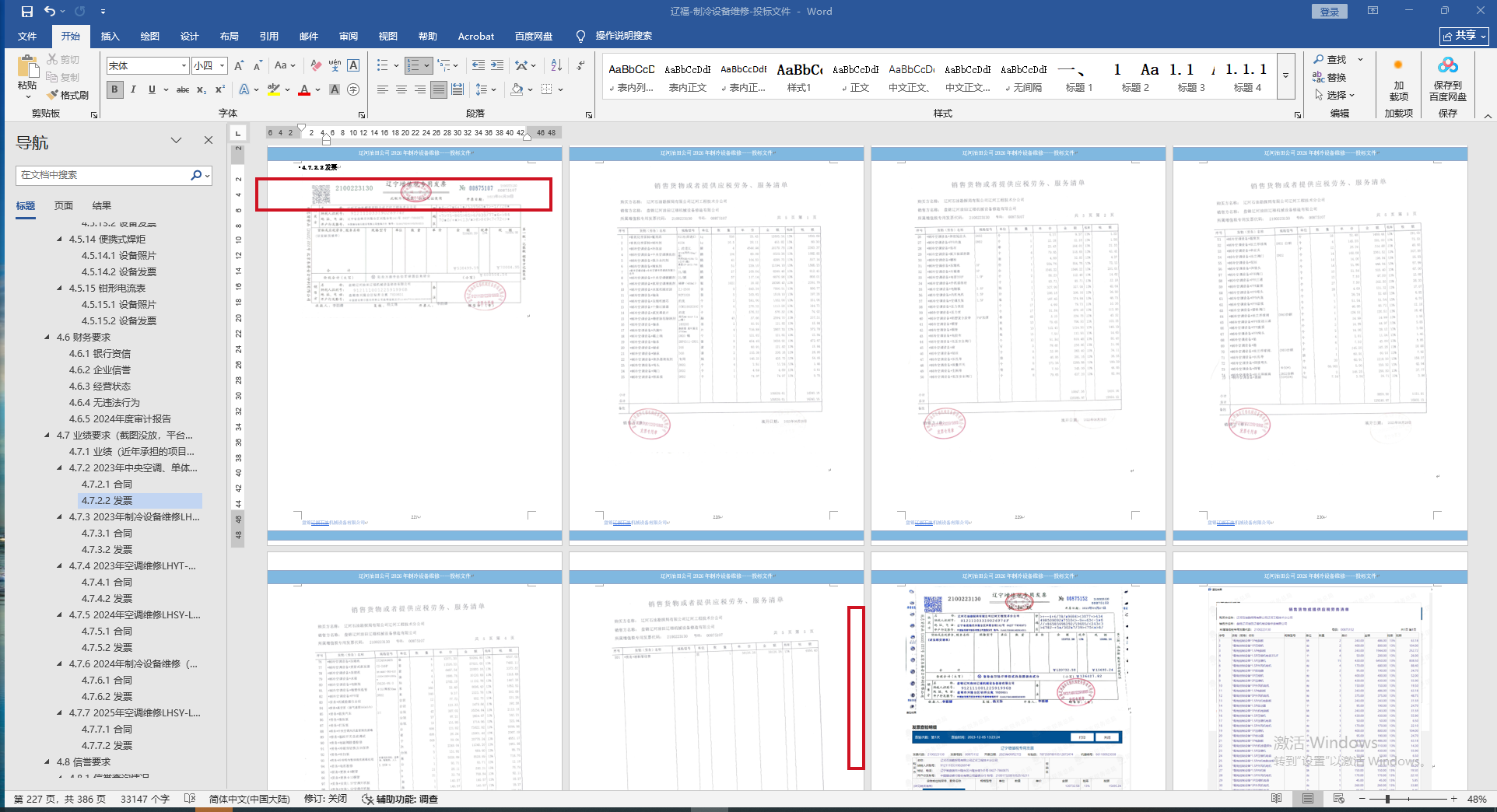Apply red font color swatch
This screenshot has height=812, width=1497.
304,89
